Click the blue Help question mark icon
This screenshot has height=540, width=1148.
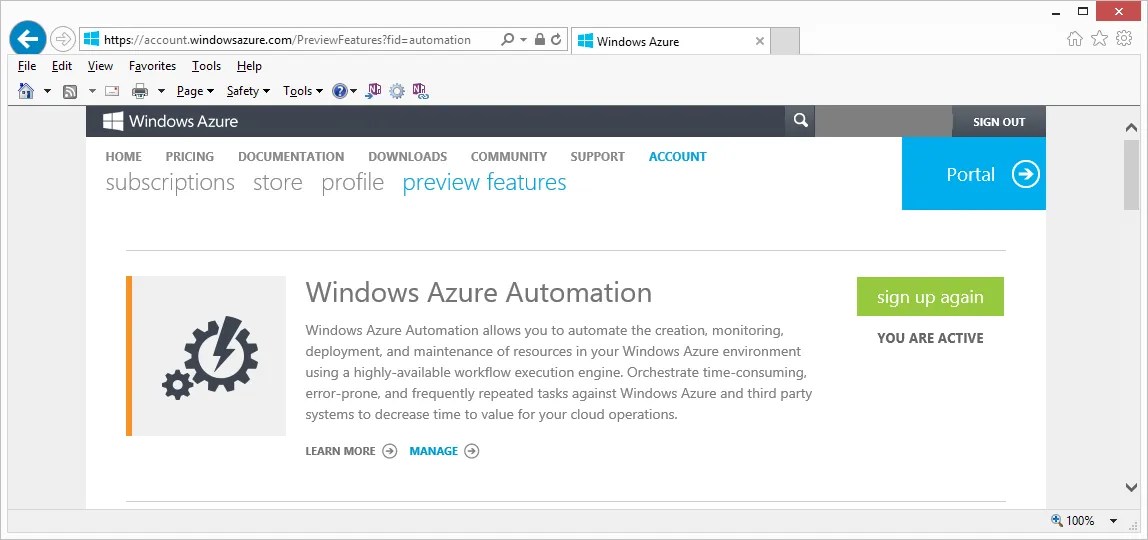(x=340, y=91)
